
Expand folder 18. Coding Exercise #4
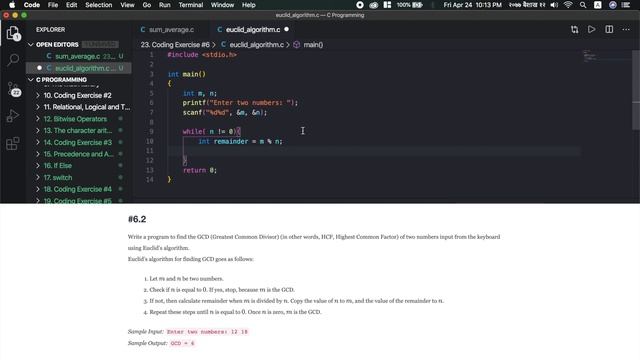(38, 189)
